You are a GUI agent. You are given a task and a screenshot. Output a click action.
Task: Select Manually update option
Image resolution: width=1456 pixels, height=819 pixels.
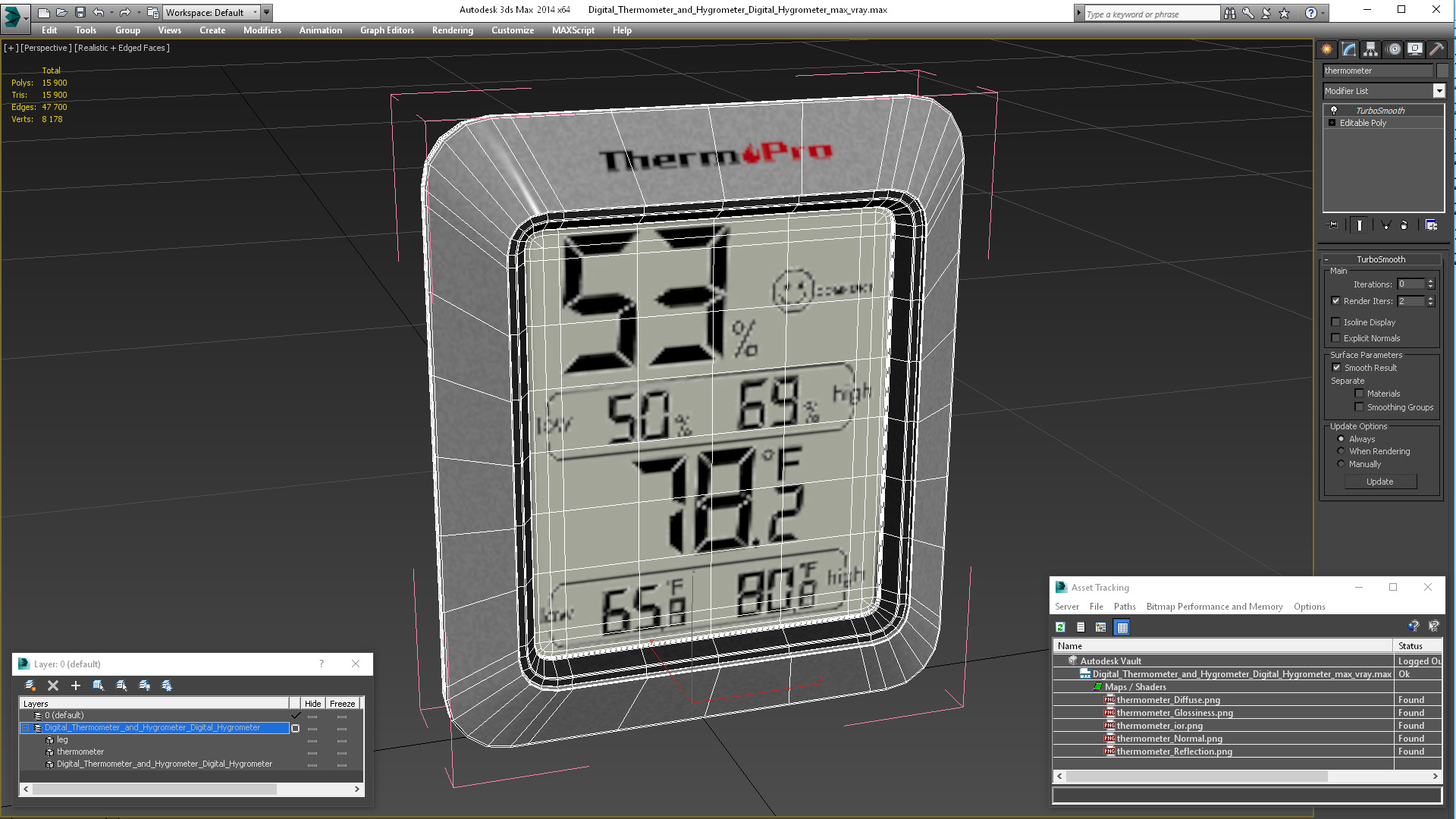pyautogui.click(x=1341, y=464)
